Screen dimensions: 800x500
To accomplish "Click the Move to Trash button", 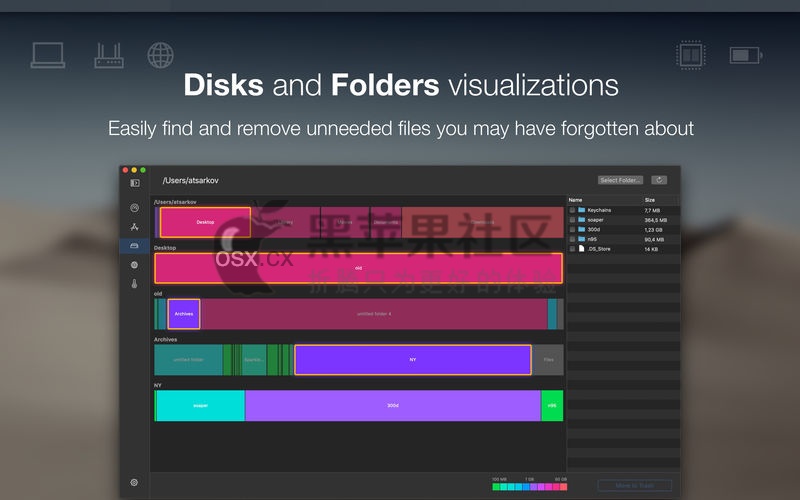I will (635, 485).
